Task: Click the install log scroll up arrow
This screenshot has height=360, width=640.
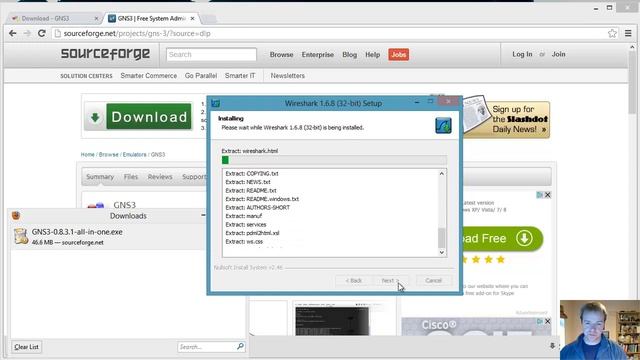Action: click(442, 174)
